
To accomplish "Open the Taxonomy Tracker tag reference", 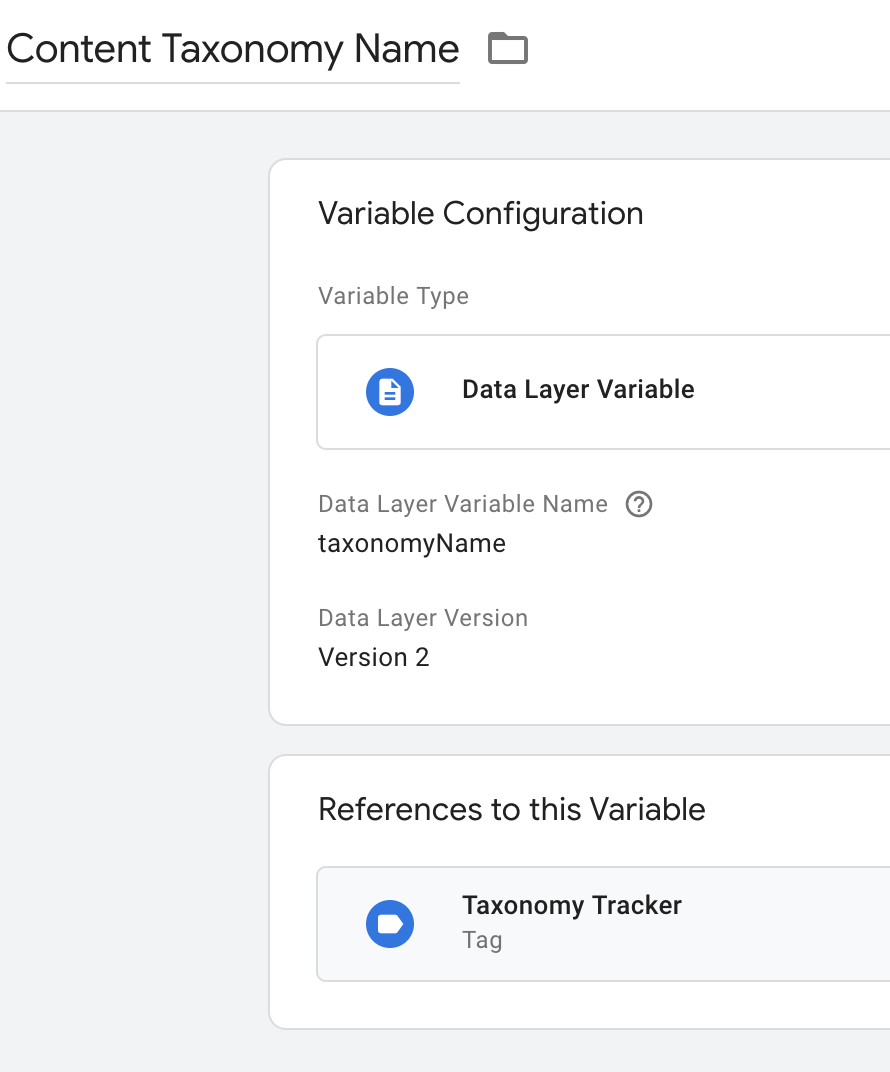I will (x=571, y=906).
